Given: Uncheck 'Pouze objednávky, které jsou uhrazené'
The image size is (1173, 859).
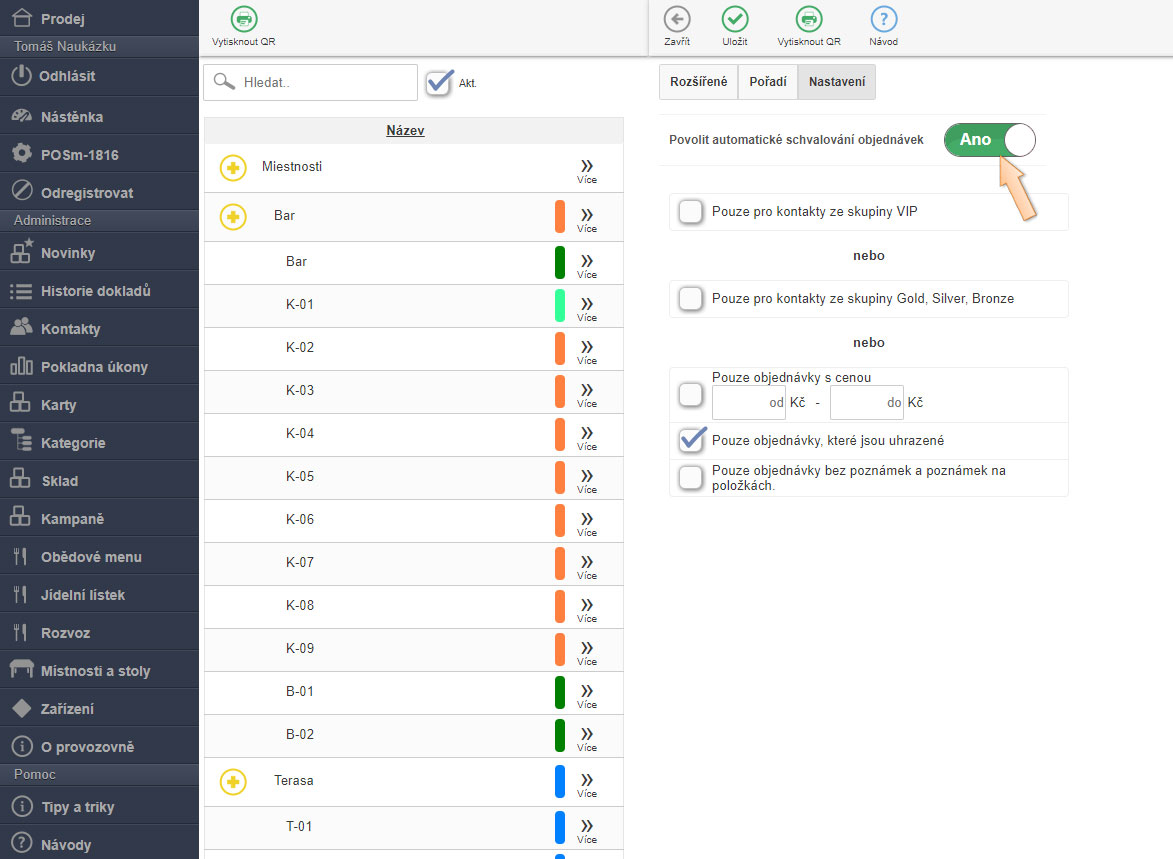Looking at the screenshot, I should (x=691, y=440).
